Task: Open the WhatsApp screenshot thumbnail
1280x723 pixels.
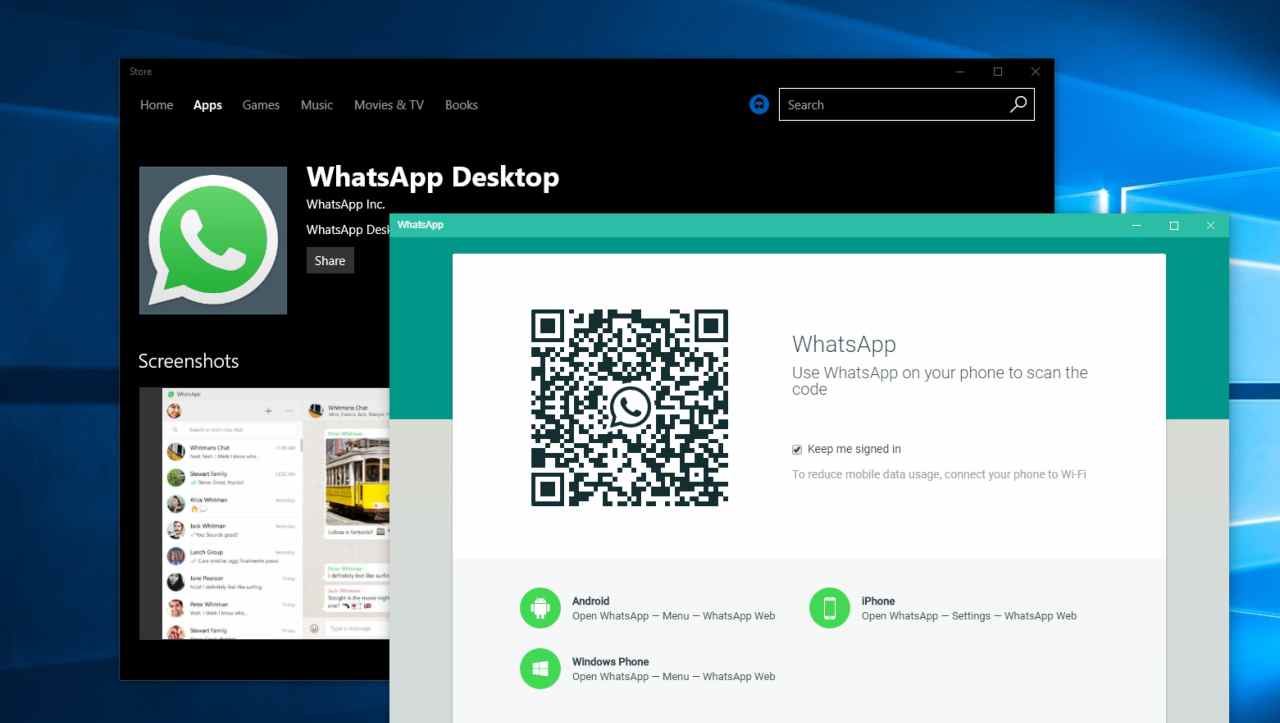Action: click(264, 513)
